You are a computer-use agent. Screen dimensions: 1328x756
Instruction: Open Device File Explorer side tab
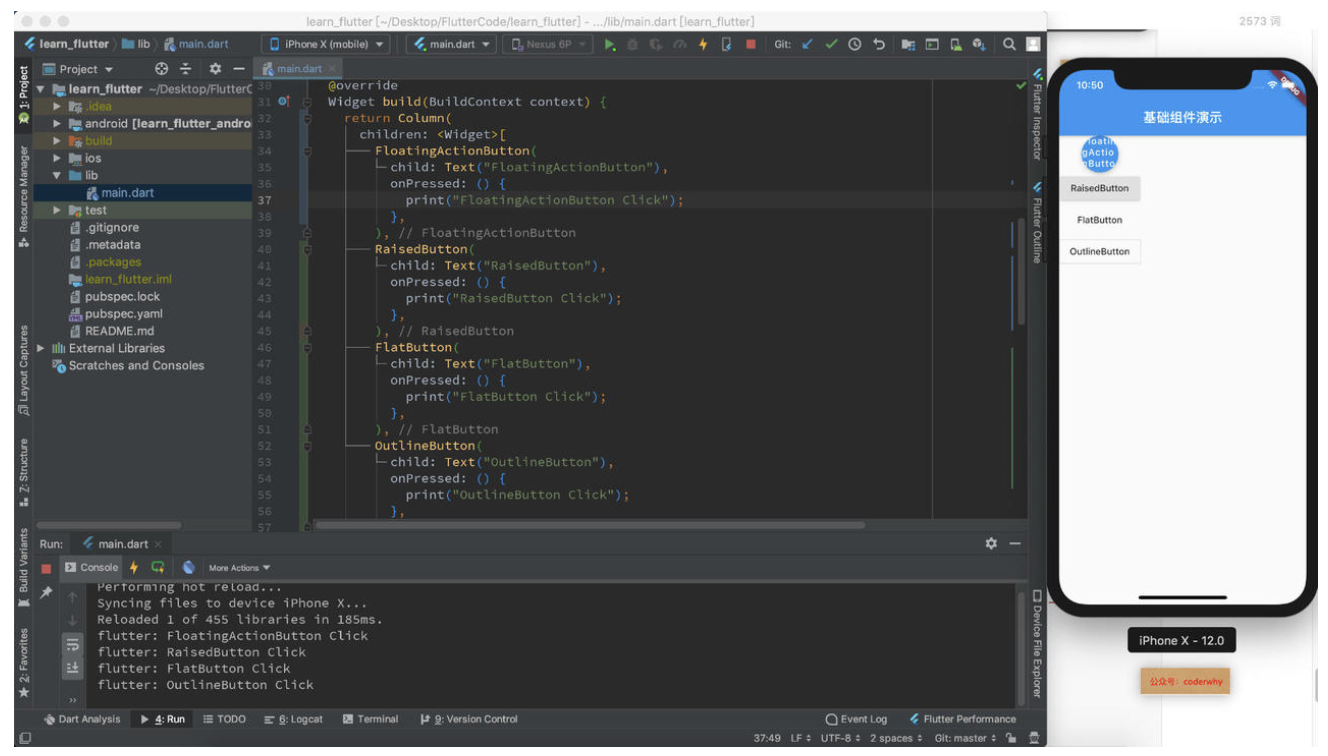(1037, 645)
